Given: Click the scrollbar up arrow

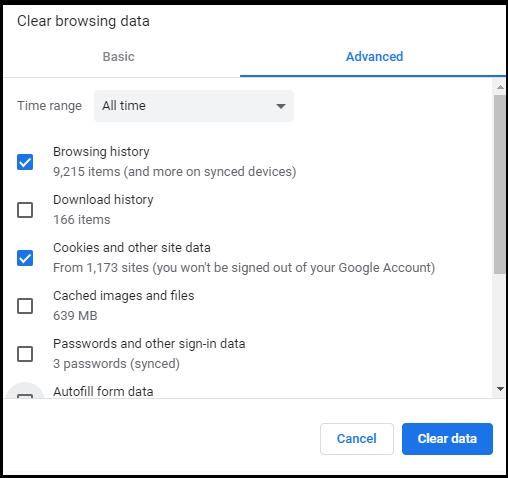Looking at the screenshot, I should coord(500,87).
